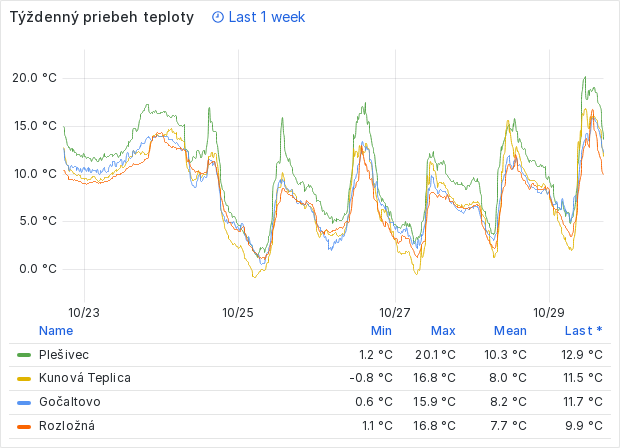
Task: Click the Plešivec peak near 10/29
Action: coord(585,78)
